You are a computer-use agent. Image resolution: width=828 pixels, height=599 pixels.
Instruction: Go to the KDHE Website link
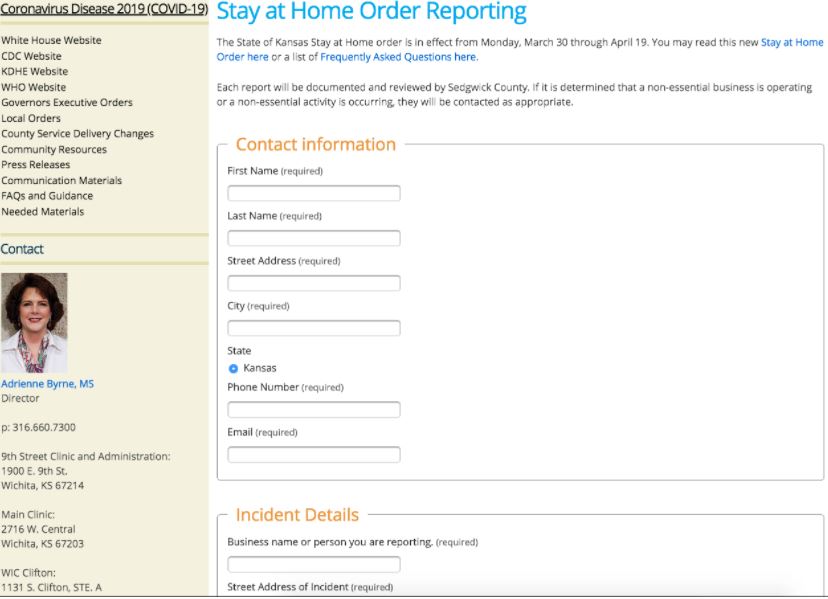(34, 71)
